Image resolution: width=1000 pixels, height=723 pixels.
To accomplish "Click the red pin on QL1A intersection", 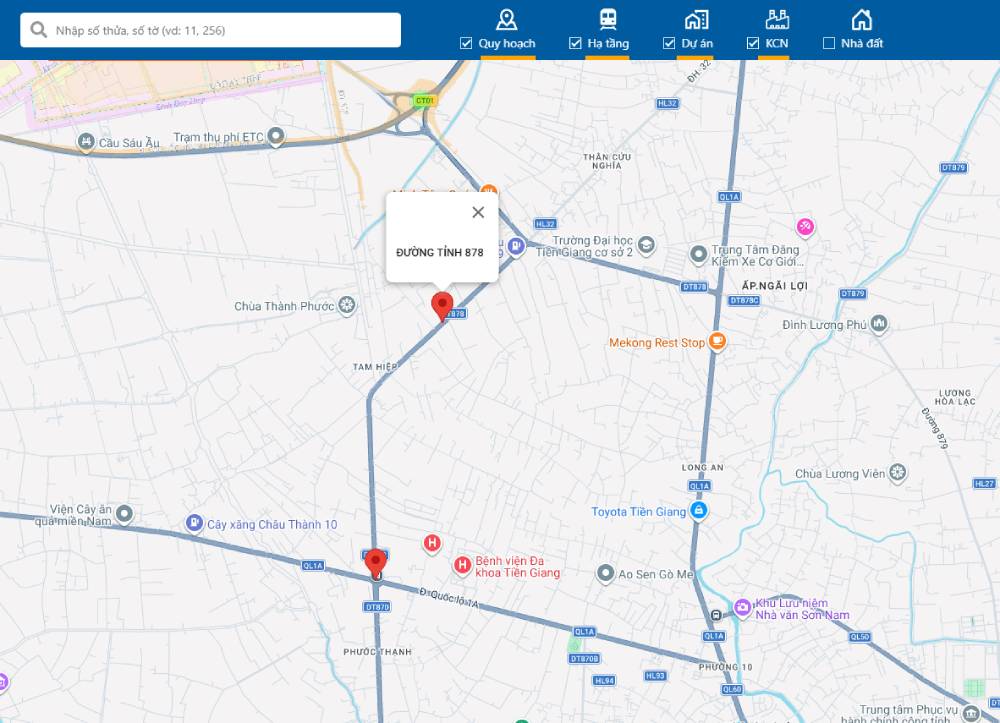I will pos(376,562).
